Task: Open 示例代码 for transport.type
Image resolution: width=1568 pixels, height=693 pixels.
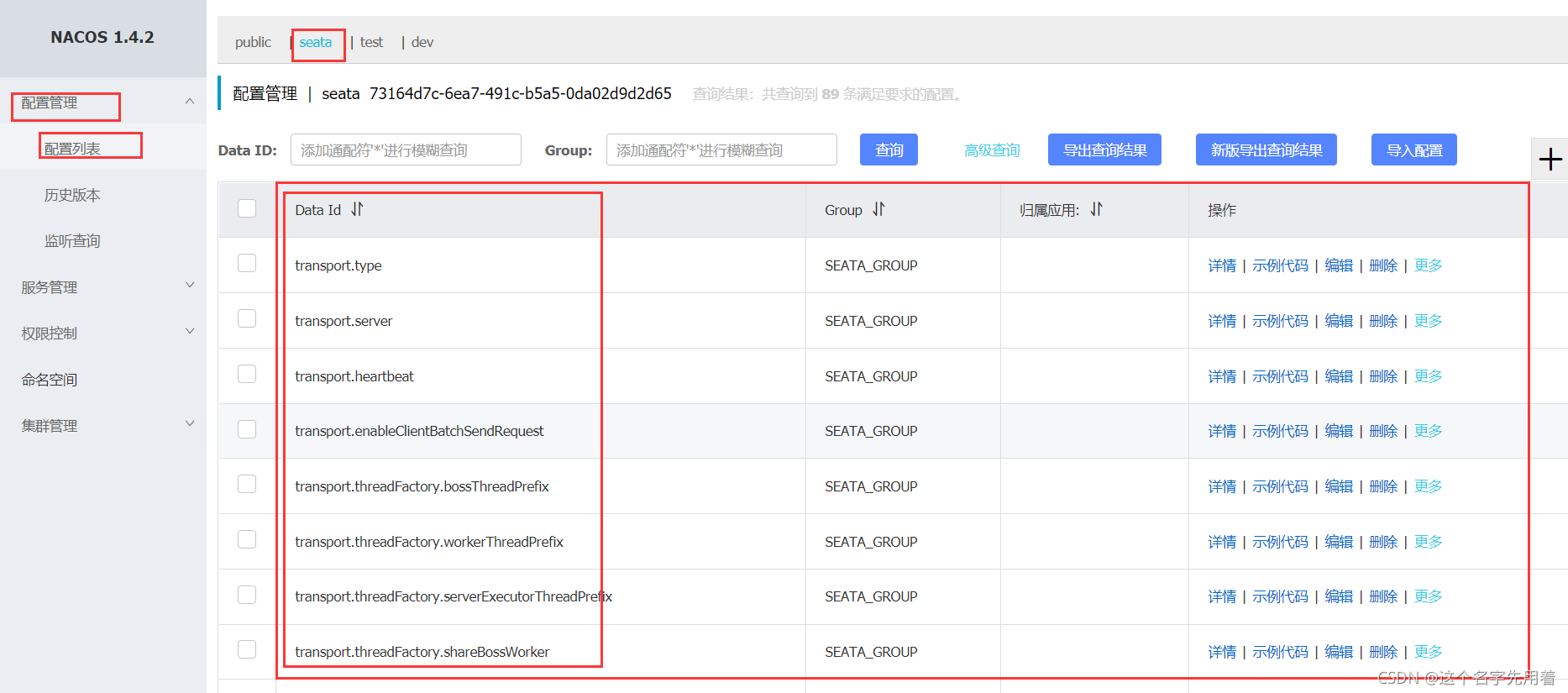Action: [1280, 265]
